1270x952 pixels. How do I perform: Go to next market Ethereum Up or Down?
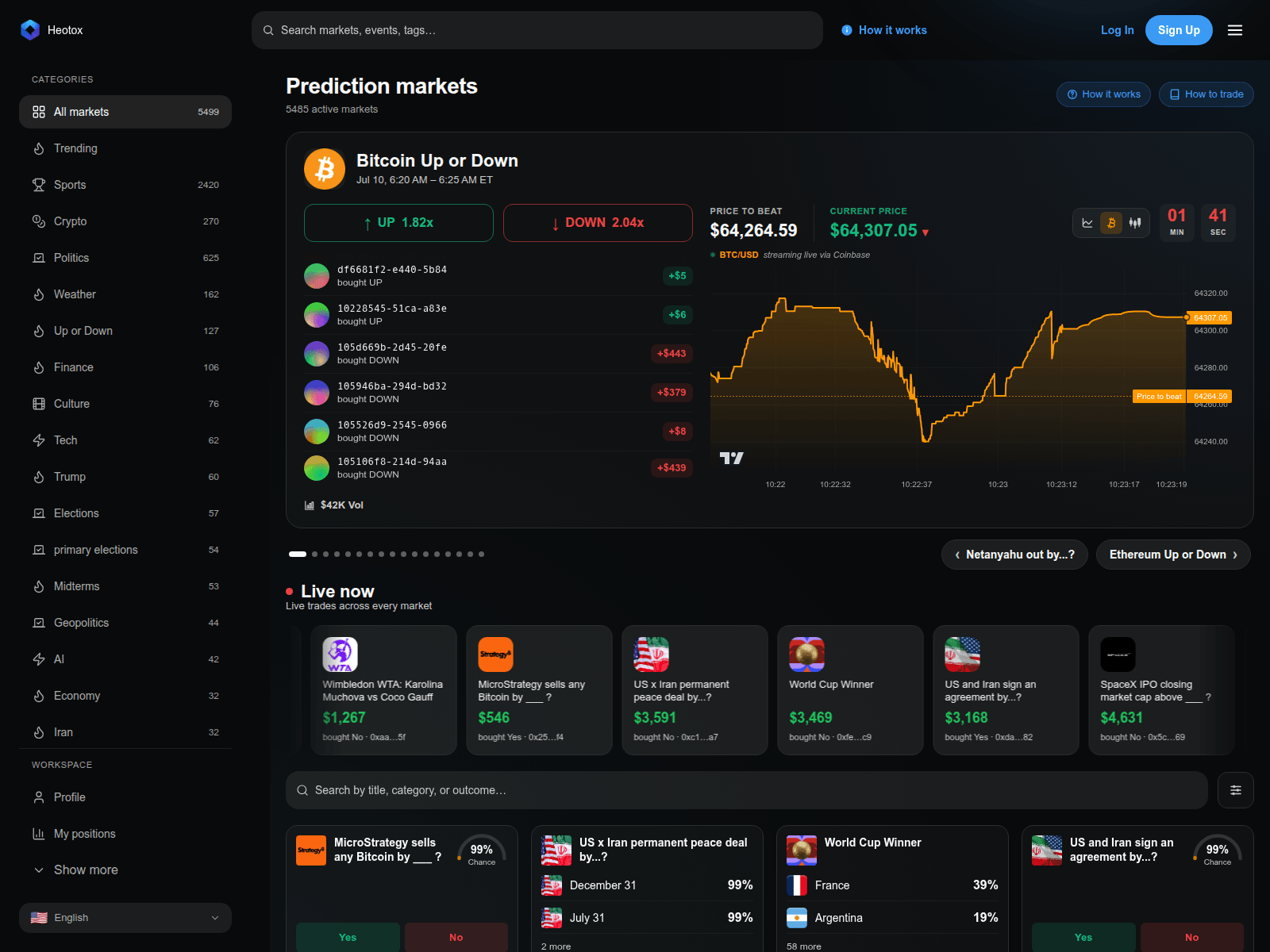click(1173, 555)
